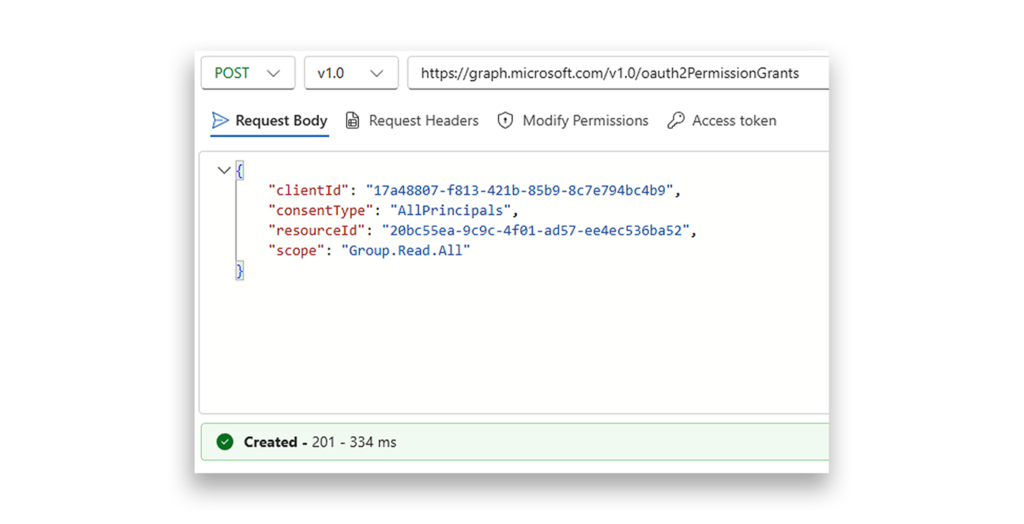This screenshot has height=524, width=1024.
Task: Click the closing brace of the JSON body
Action: click(x=240, y=270)
